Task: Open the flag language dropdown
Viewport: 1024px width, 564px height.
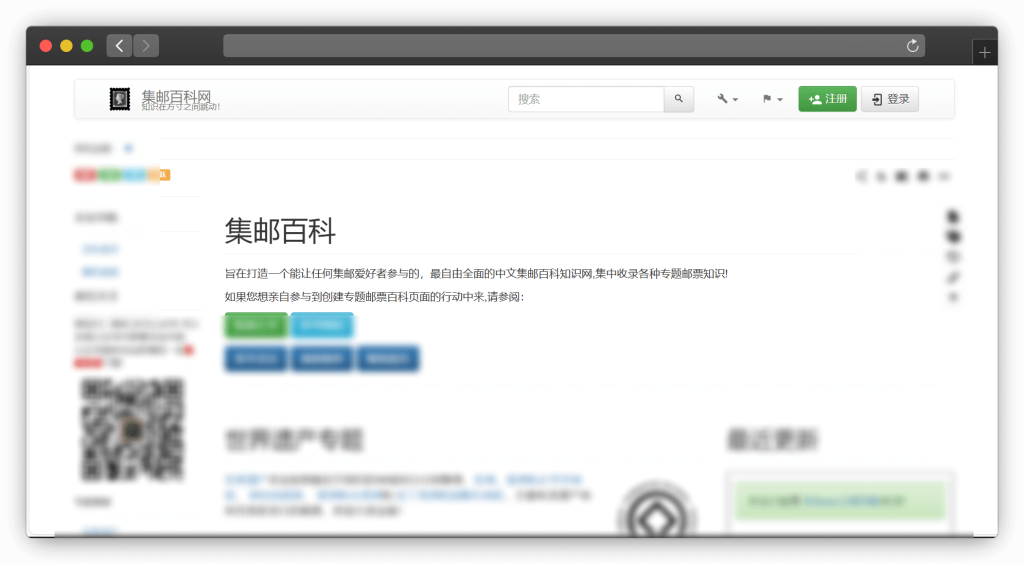Action: point(772,99)
